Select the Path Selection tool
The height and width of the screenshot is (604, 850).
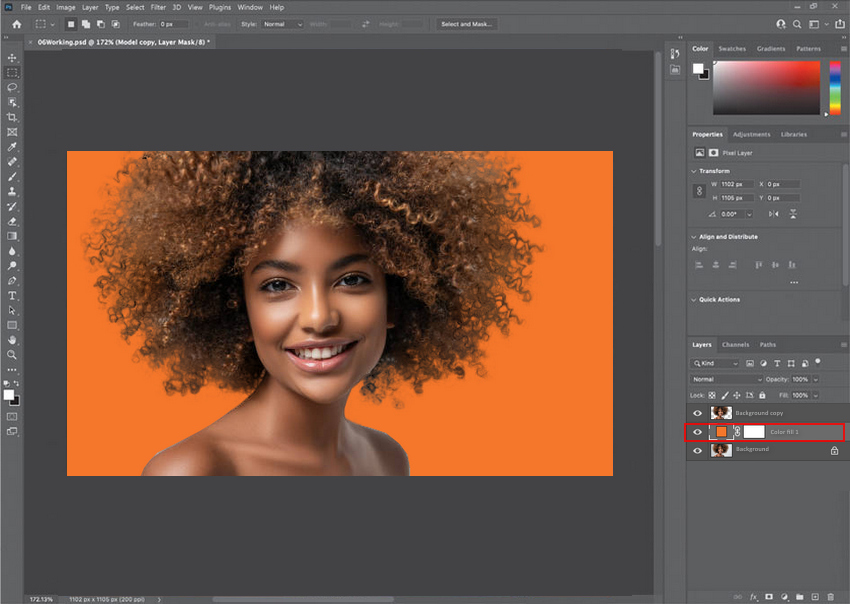pyautogui.click(x=12, y=311)
